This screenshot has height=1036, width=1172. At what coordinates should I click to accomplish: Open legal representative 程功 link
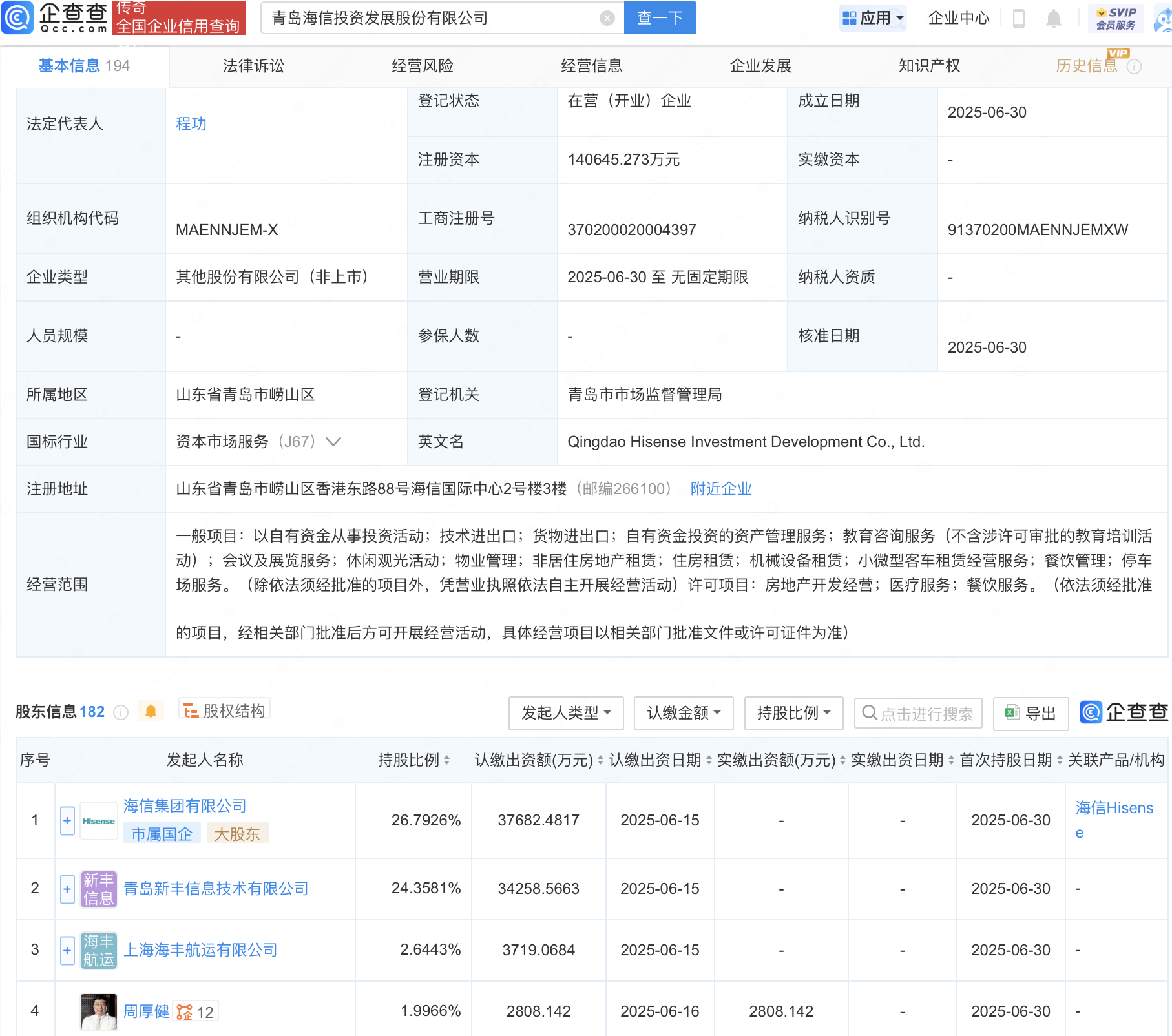pyautogui.click(x=191, y=124)
